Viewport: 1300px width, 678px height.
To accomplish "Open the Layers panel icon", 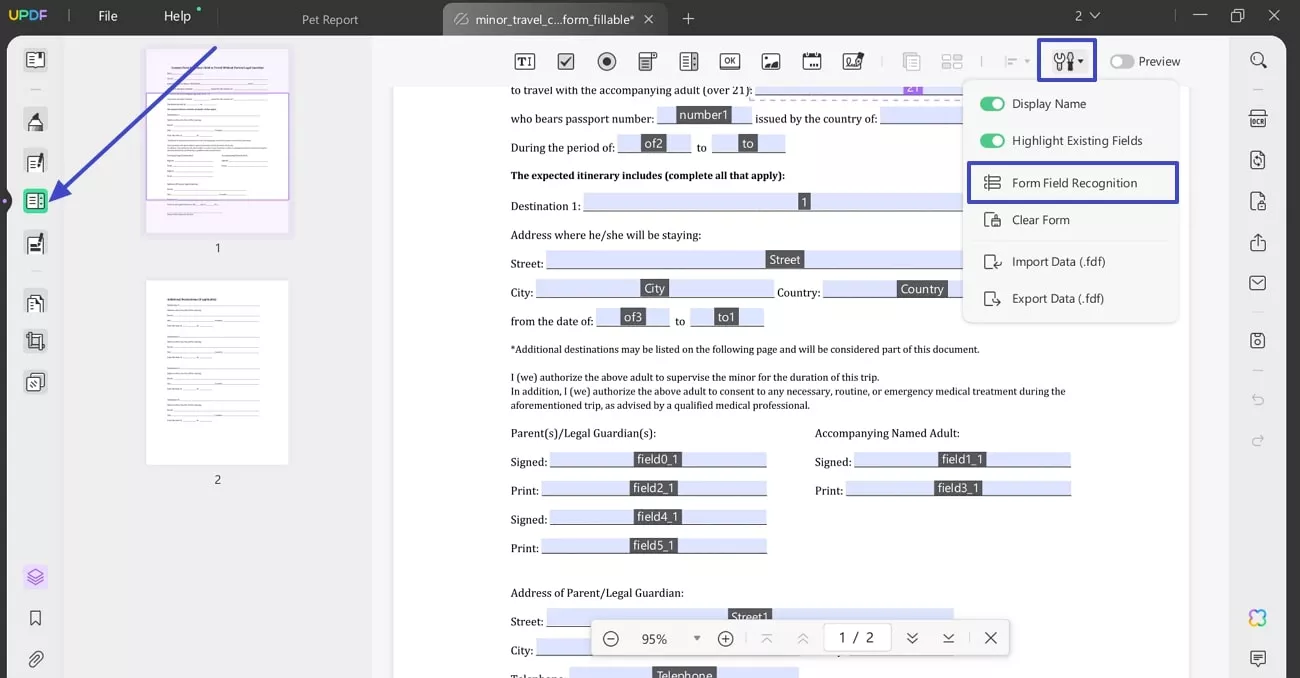I will click(x=36, y=577).
